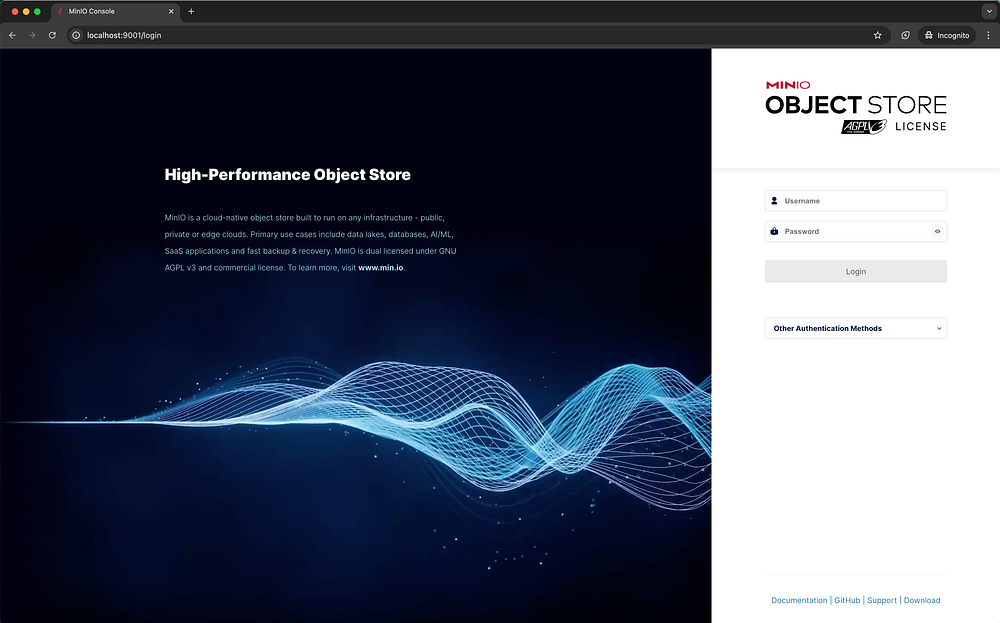Open the browser extensions icon beside the Incognito indicator
This screenshot has height=623, width=1000.
(905, 35)
